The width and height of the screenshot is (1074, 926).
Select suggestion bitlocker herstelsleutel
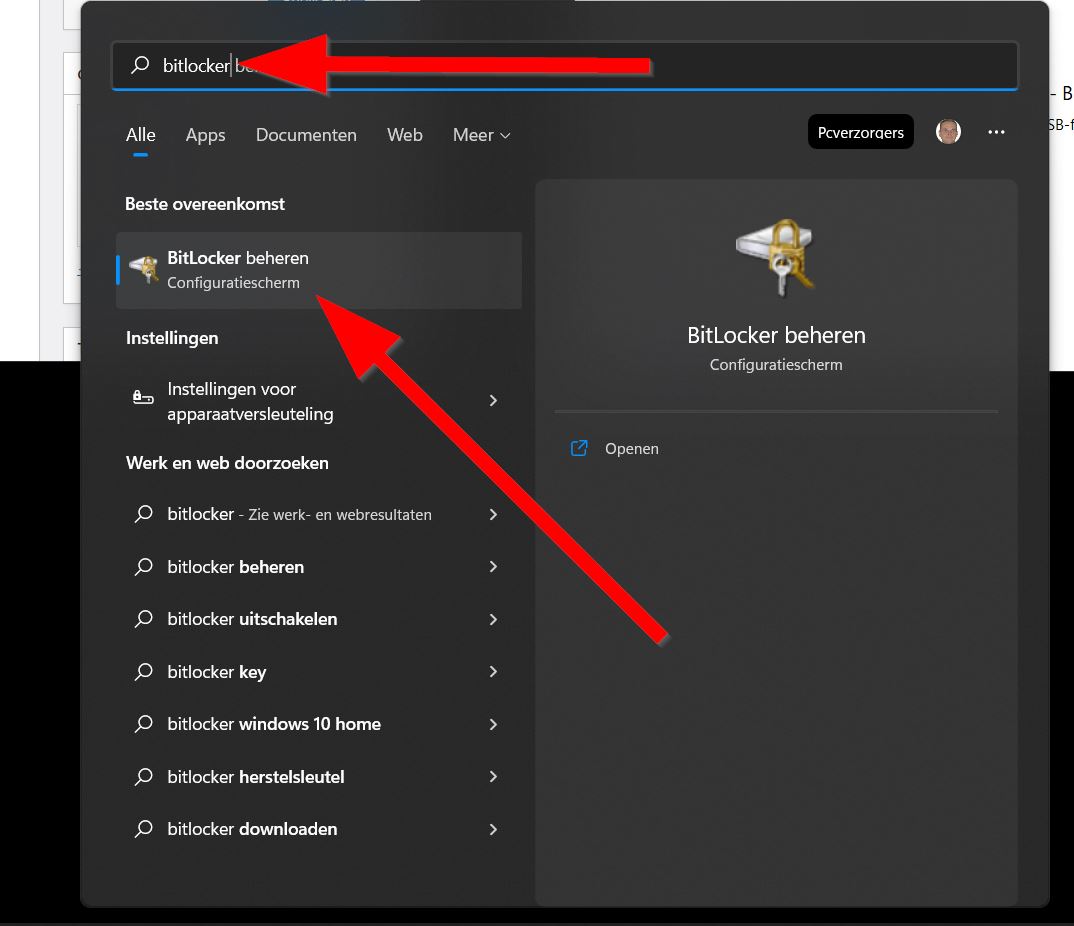click(x=319, y=777)
